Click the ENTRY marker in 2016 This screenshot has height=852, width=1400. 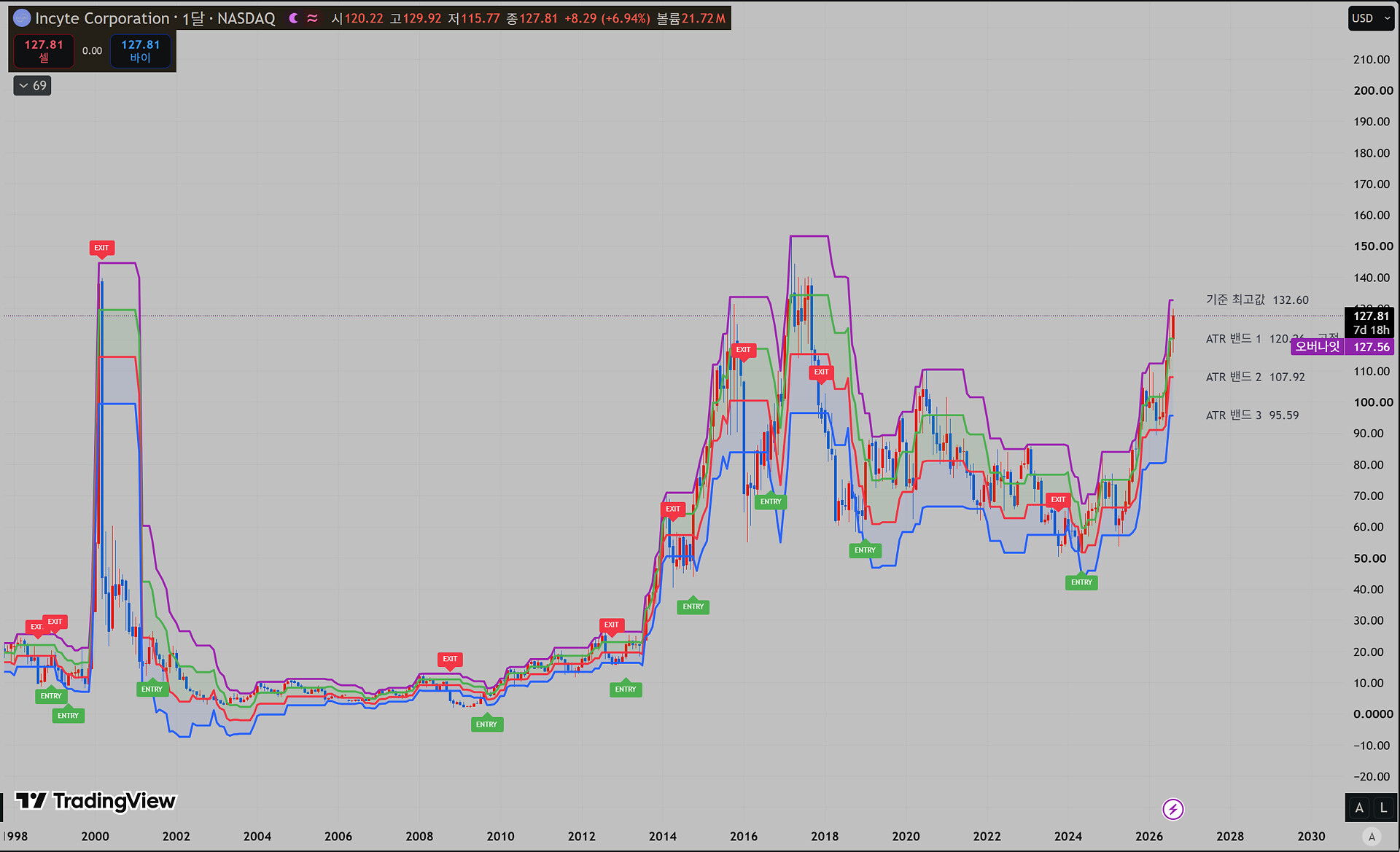click(771, 502)
